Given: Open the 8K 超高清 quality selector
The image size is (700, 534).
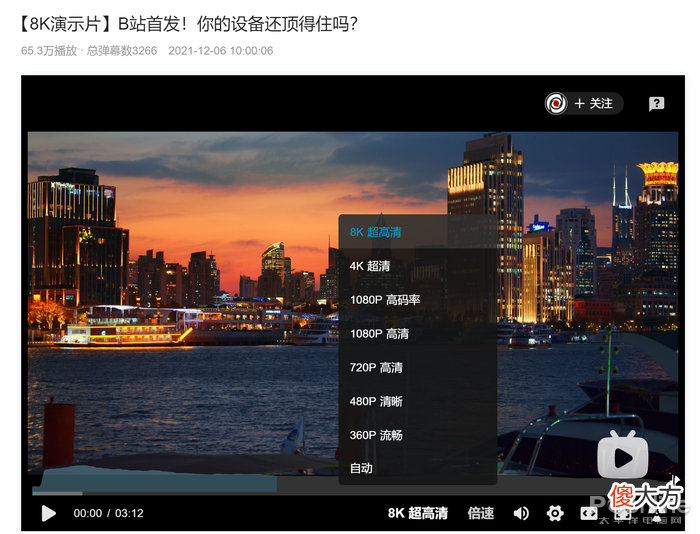Looking at the screenshot, I should [418, 513].
